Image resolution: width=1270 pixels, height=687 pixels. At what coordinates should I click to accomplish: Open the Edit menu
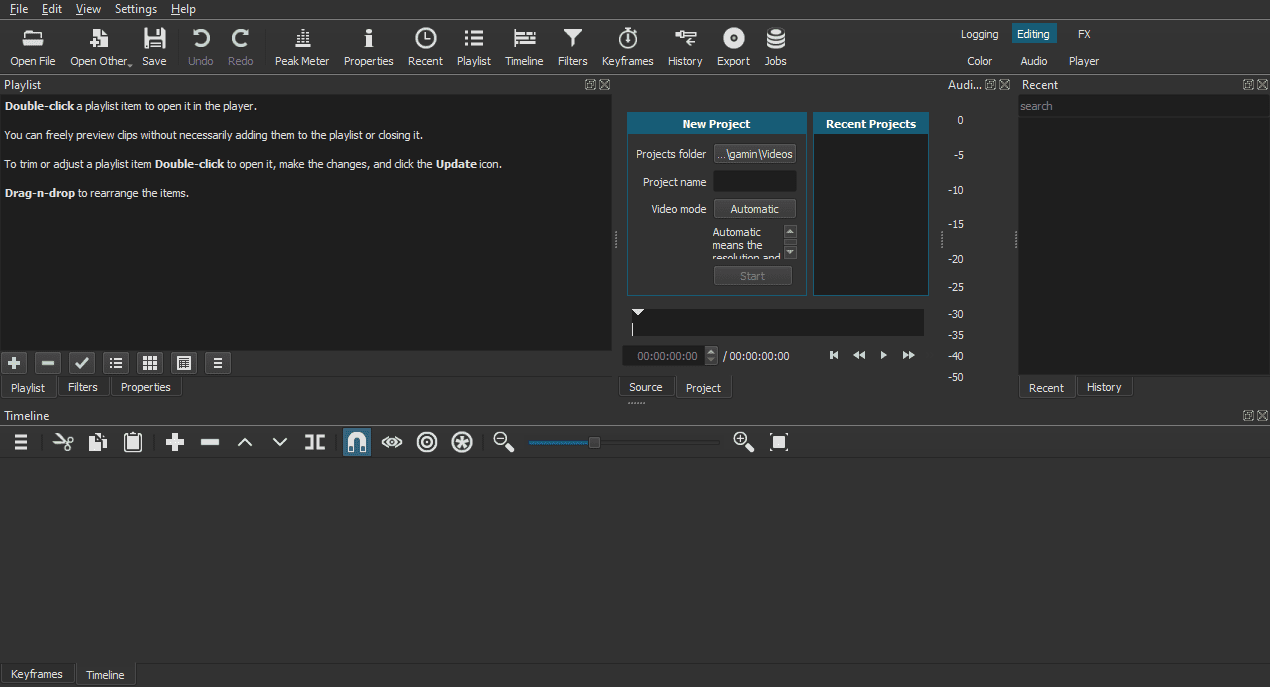pyautogui.click(x=52, y=9)
